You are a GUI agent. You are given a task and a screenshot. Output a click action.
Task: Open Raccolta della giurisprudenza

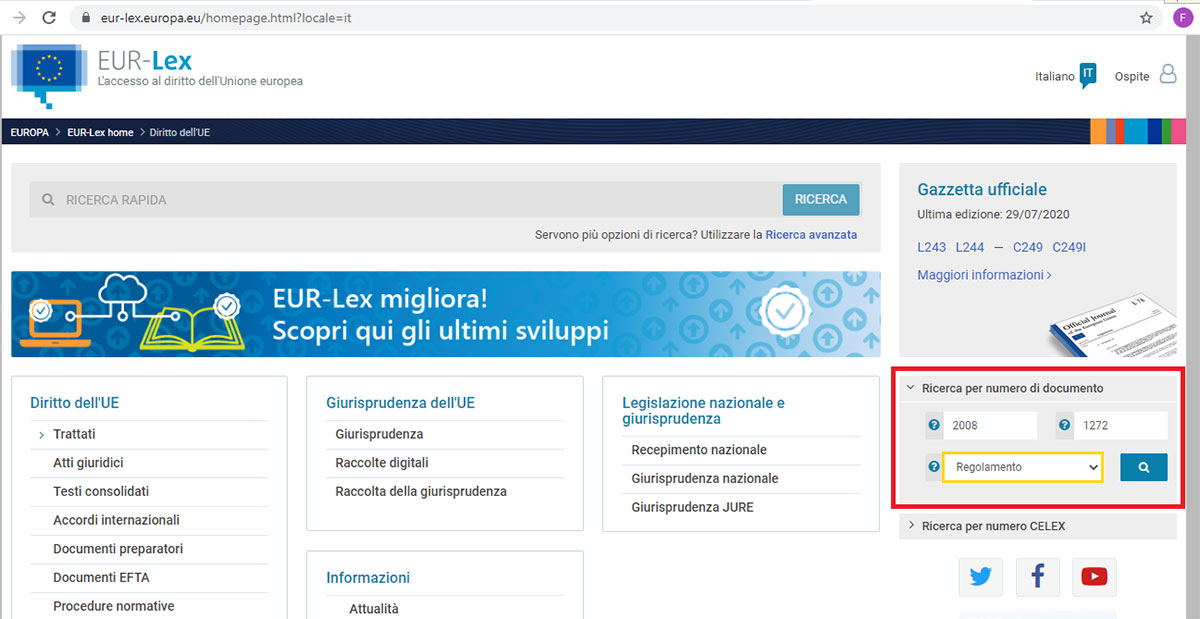(421, 492)
